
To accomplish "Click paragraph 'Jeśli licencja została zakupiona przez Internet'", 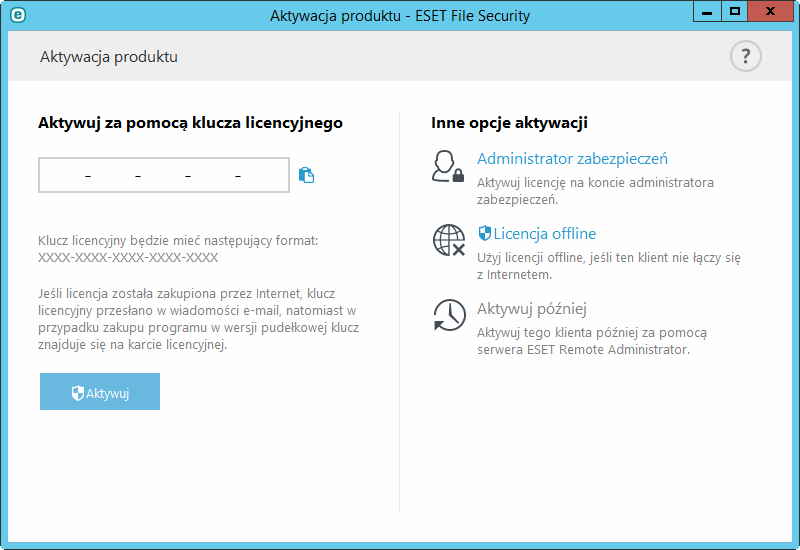I will [x=198, y=319].
